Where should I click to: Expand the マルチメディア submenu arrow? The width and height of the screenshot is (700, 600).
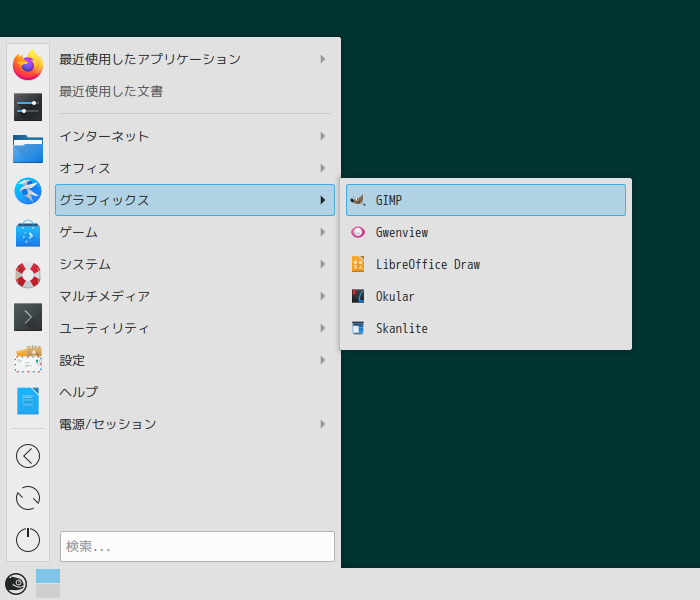(x=323, y=296)
